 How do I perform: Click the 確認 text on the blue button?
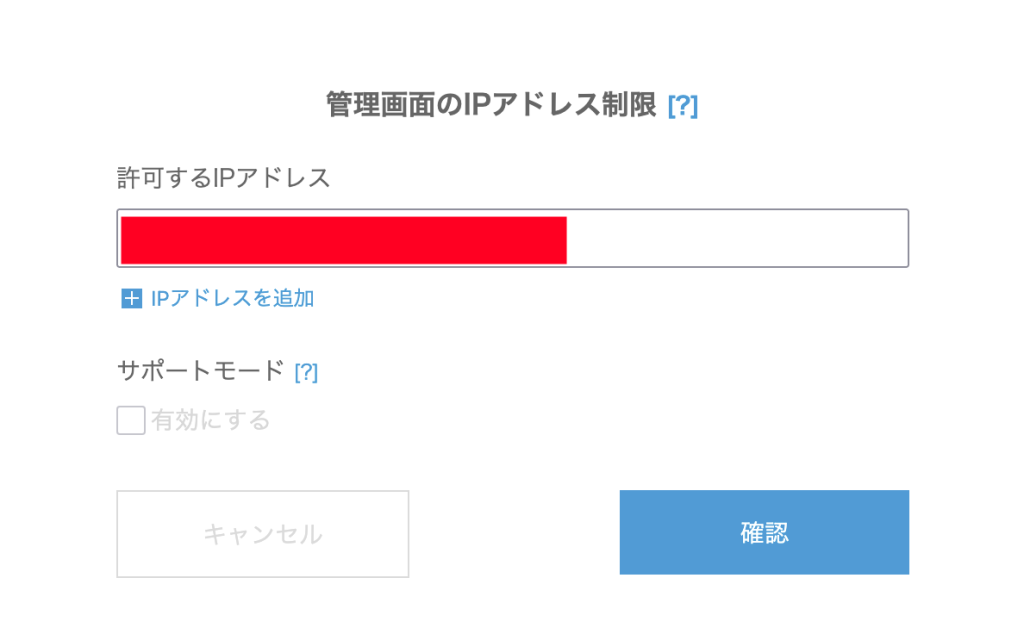(x=764, y=532)
